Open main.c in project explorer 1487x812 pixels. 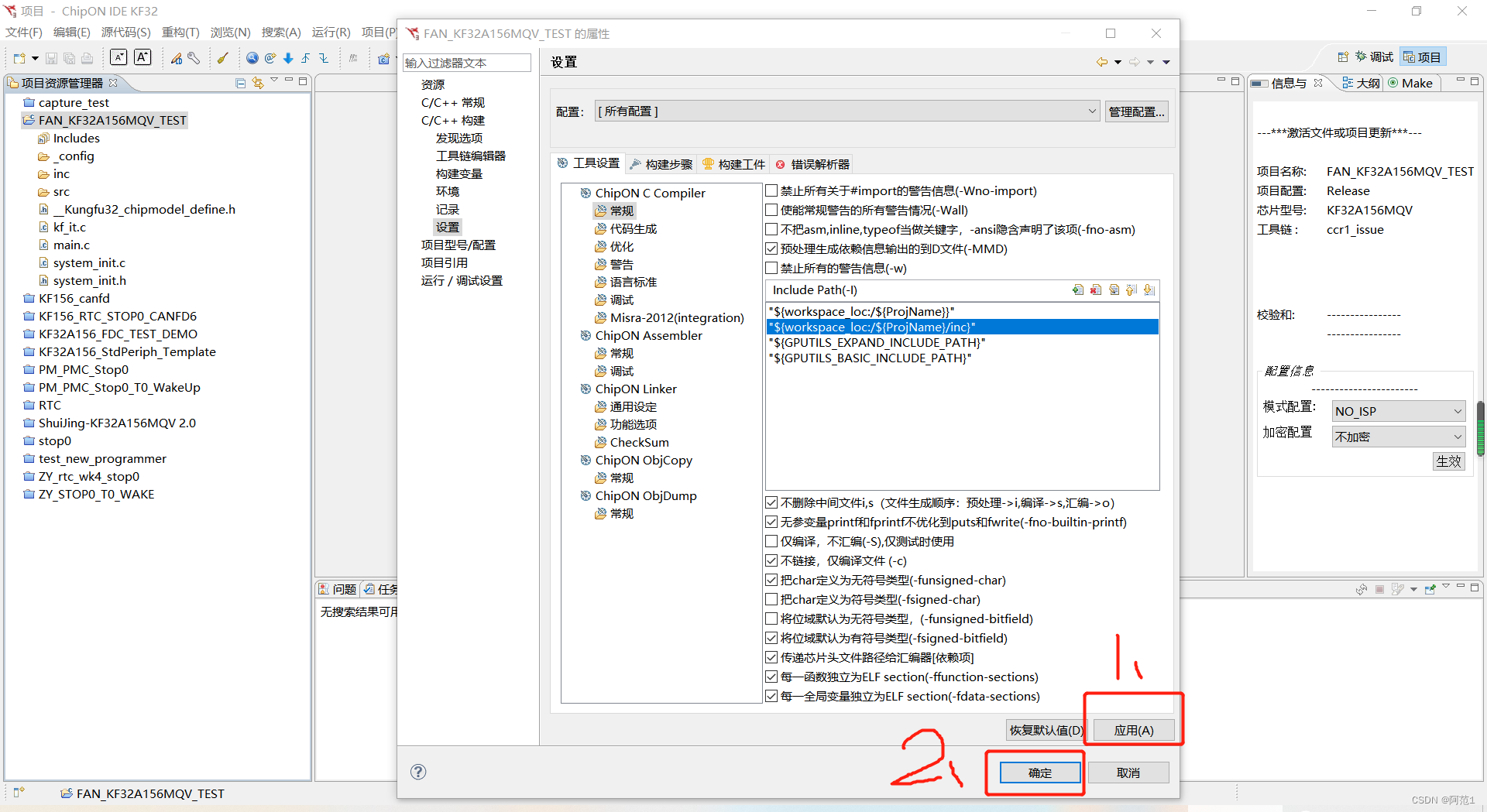point(71,245)
